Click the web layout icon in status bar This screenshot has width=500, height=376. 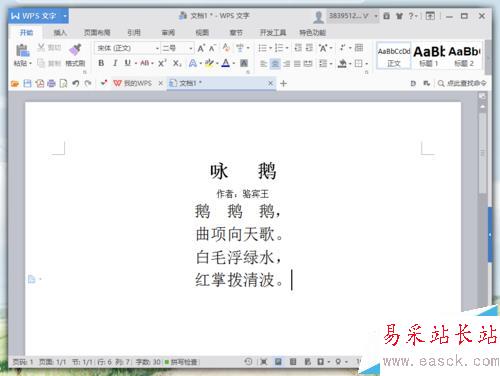point(307,361)
